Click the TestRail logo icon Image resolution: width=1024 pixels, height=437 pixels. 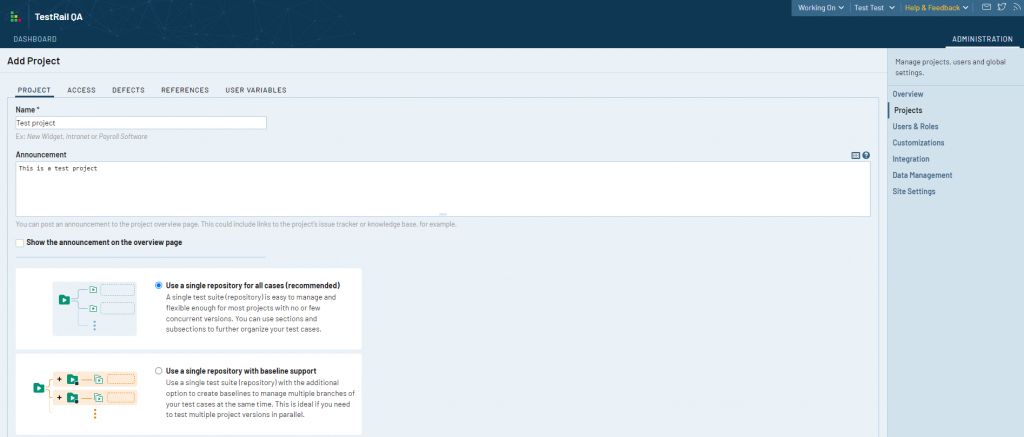tap(16, 17)
